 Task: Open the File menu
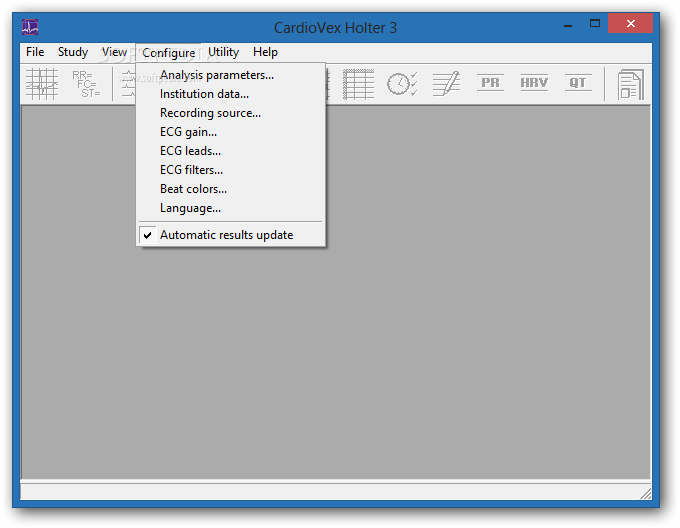coord(35,52)
